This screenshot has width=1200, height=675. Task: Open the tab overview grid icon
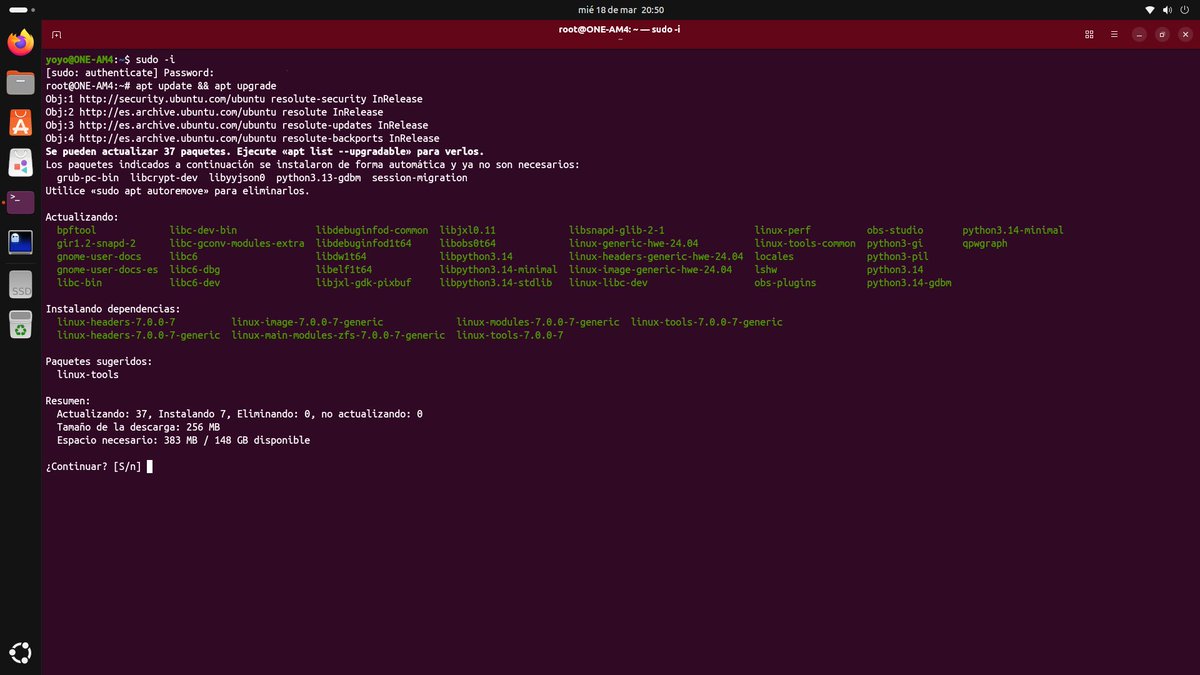1089,34
